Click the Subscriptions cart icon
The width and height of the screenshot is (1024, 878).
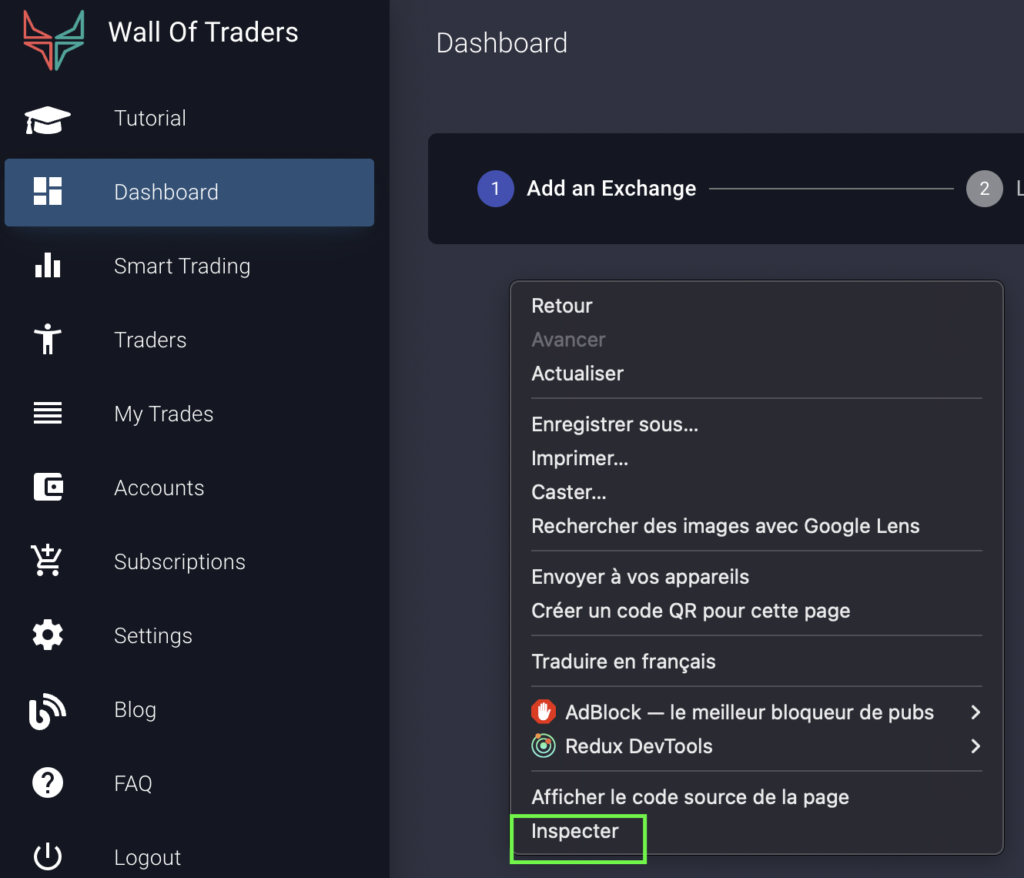pyautogui.click(x=46, y=561)
